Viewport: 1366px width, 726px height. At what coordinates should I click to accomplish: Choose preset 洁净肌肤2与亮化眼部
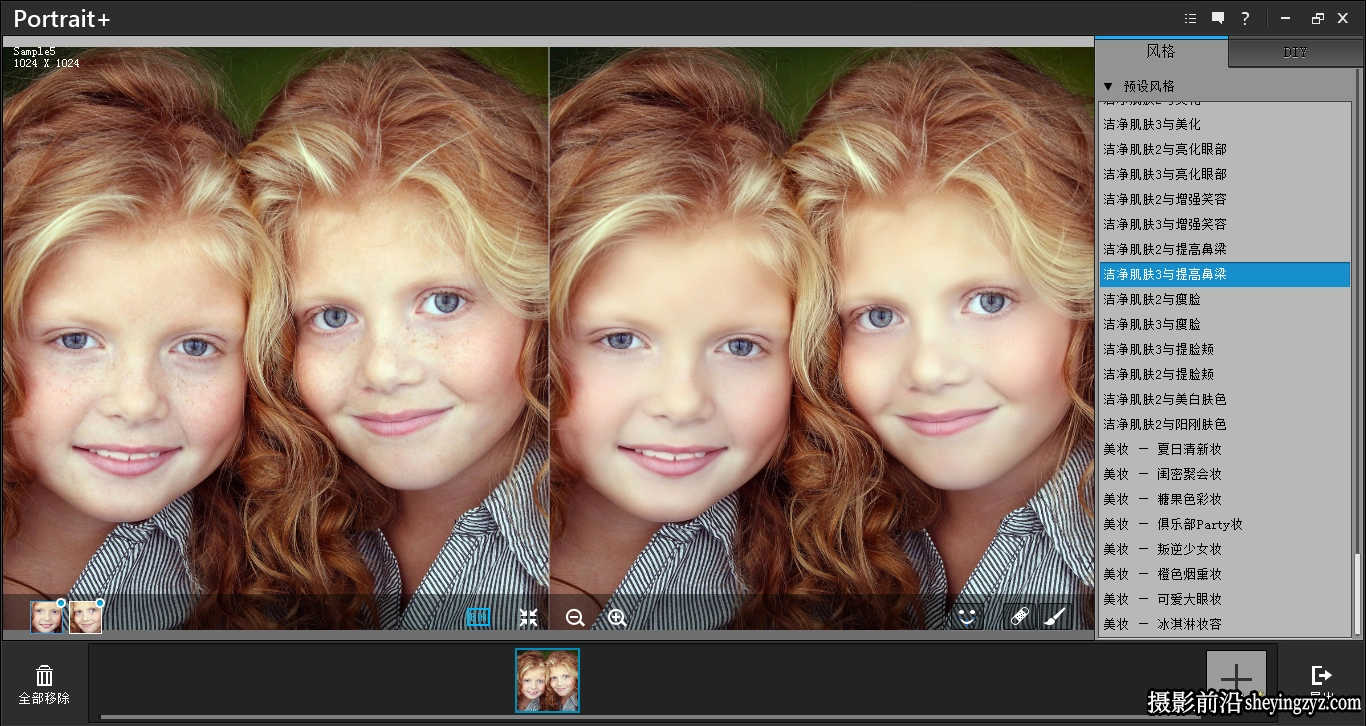tap(1225, 149)
